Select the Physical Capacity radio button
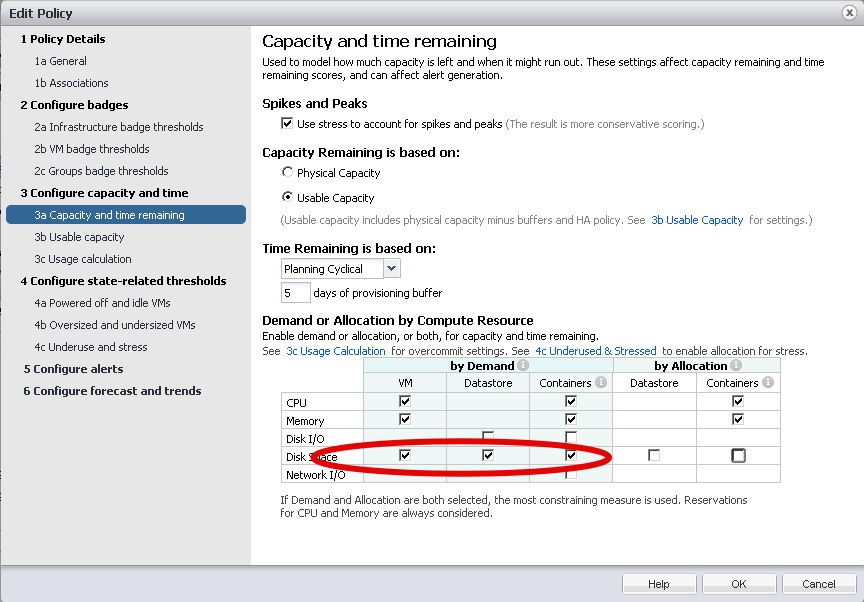The width and height of the screenshot is (864, 602). (288, 173)
